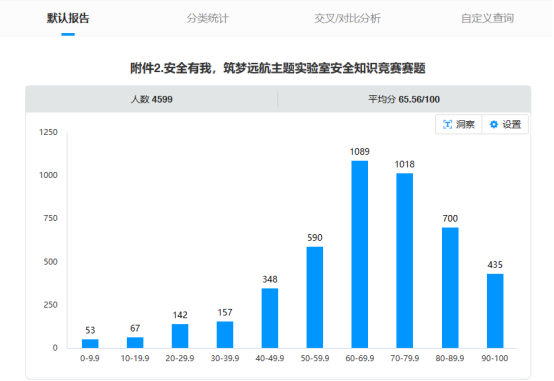Select the 自定义查询 tab

[487, 18]
